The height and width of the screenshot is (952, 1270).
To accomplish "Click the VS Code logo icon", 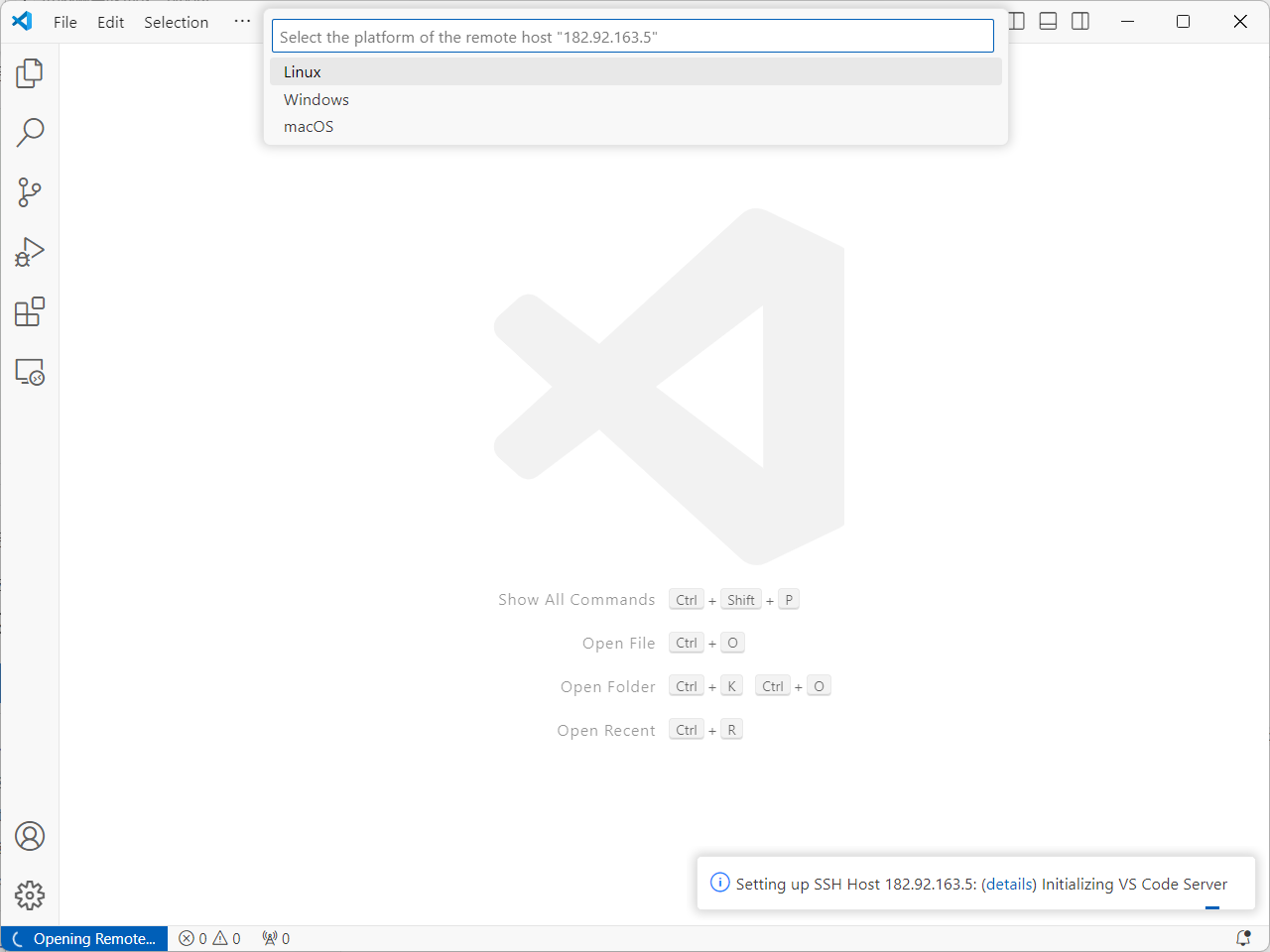I will pyautogui.click(x=22, y=21).
